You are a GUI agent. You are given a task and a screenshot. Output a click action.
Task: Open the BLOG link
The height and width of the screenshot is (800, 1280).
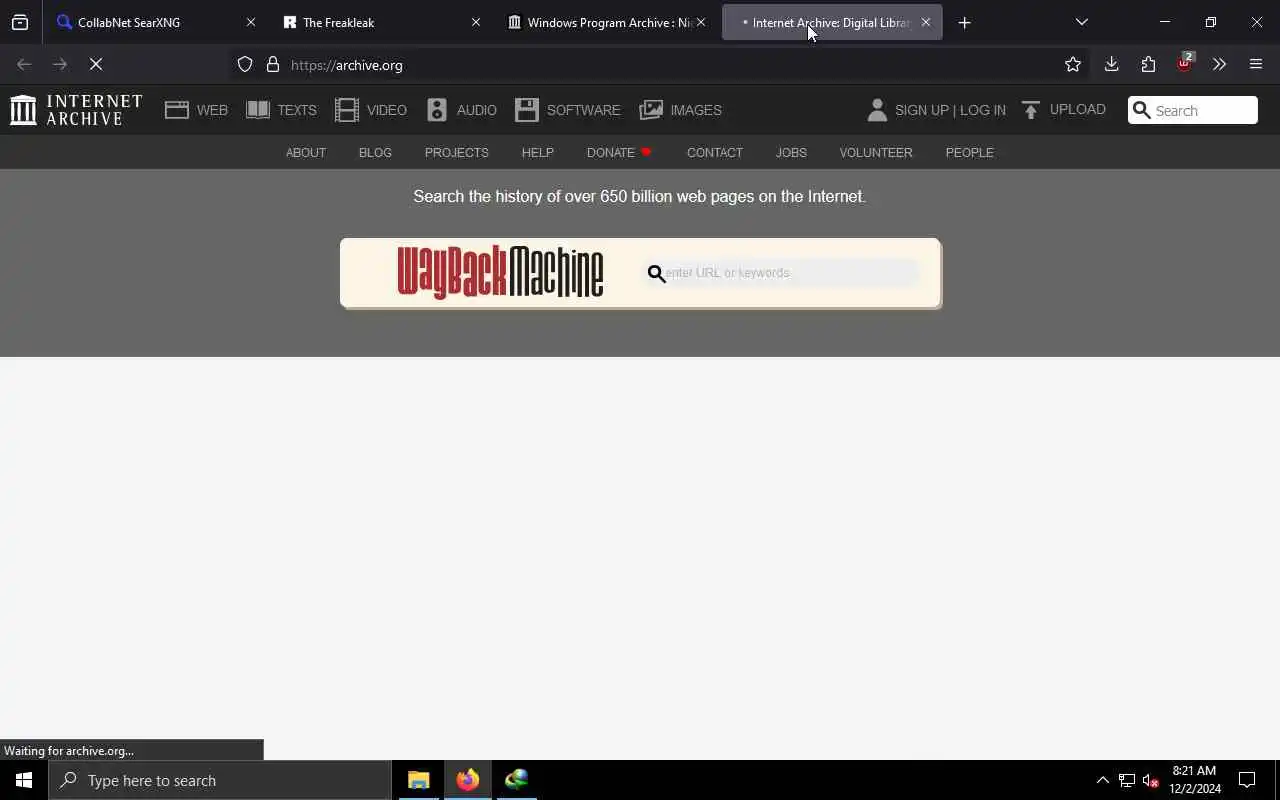[375, 153]
